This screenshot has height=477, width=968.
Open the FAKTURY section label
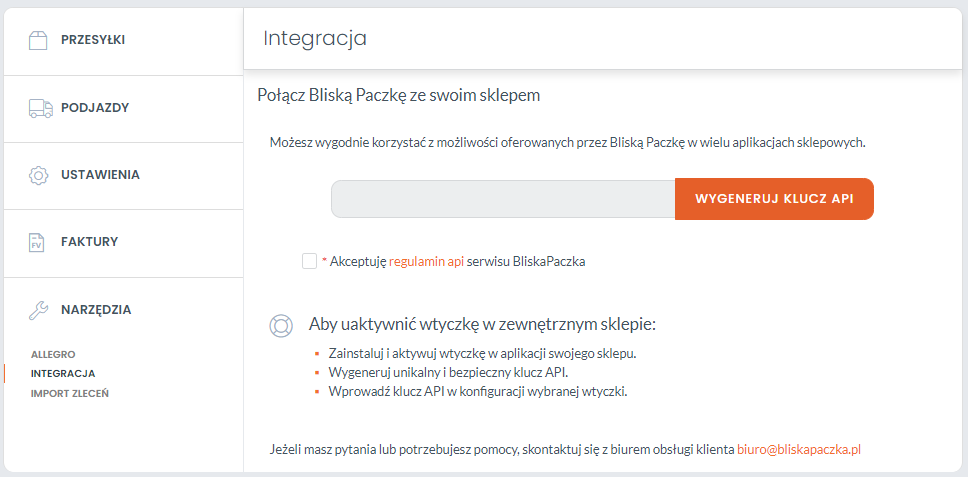pos(90,242)
